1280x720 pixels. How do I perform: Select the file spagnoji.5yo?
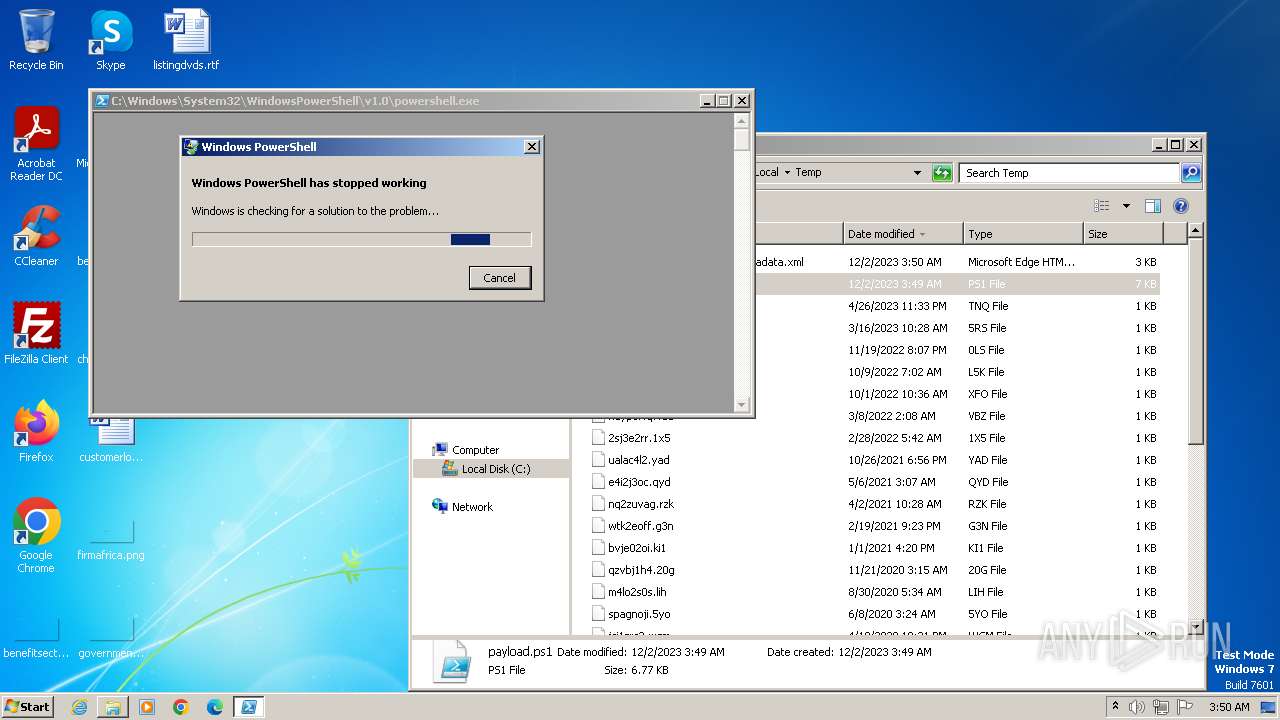click(x=639, y=614)
